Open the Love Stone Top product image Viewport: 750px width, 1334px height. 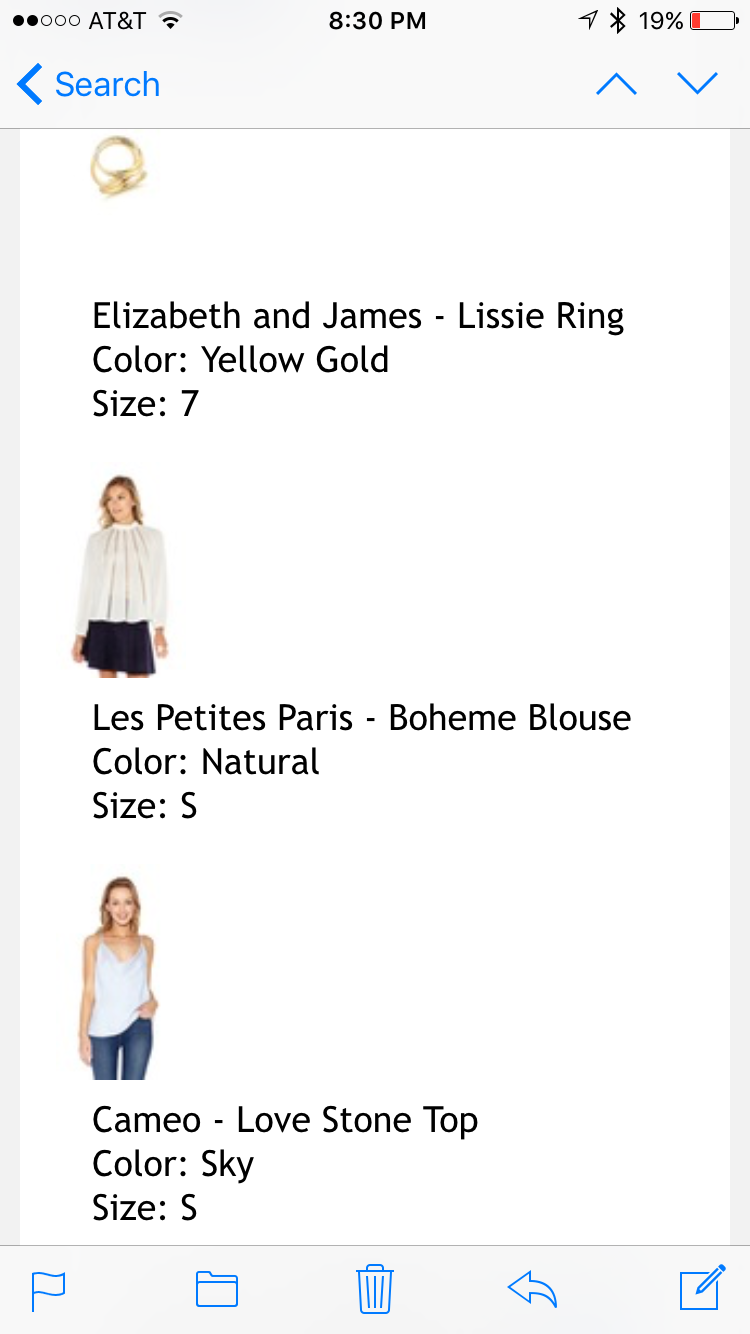(x=117, y=977)
